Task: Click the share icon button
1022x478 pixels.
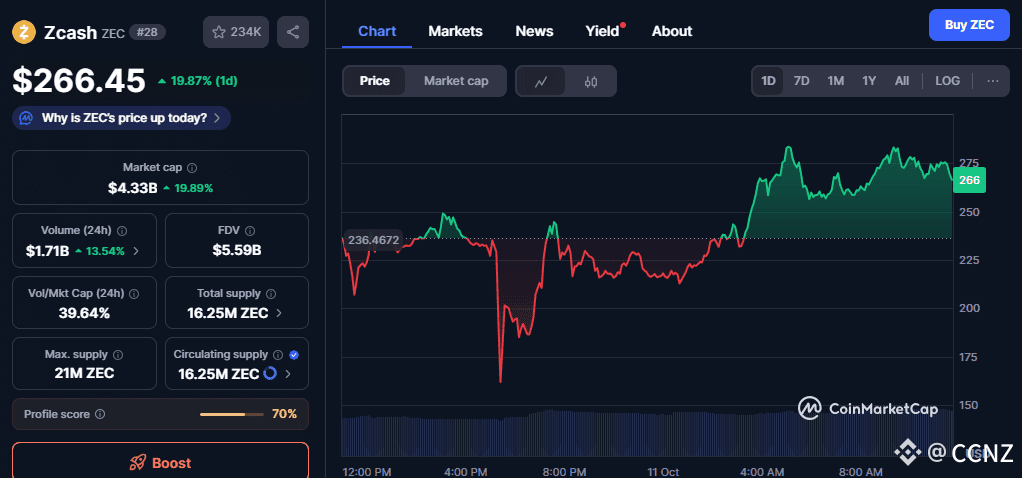Action: point(293,32)
